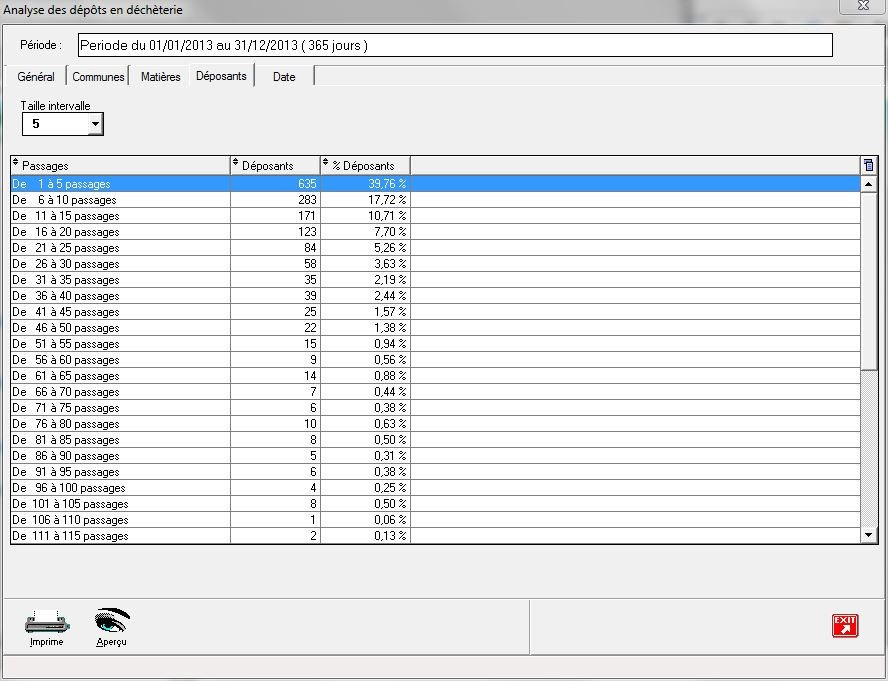Select the row De 96 à 100 passages
888x681 pixels.
pyautogui.click(x=120, y=488)
